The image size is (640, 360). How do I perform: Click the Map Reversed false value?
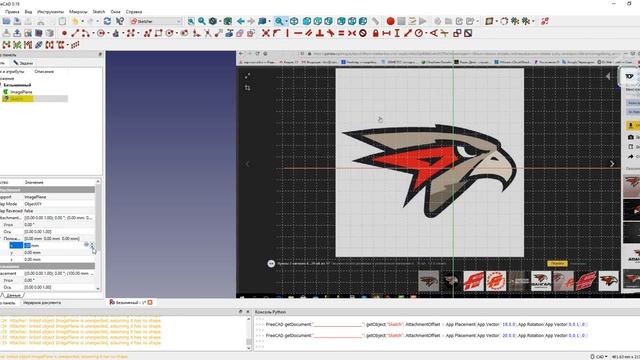29,211
